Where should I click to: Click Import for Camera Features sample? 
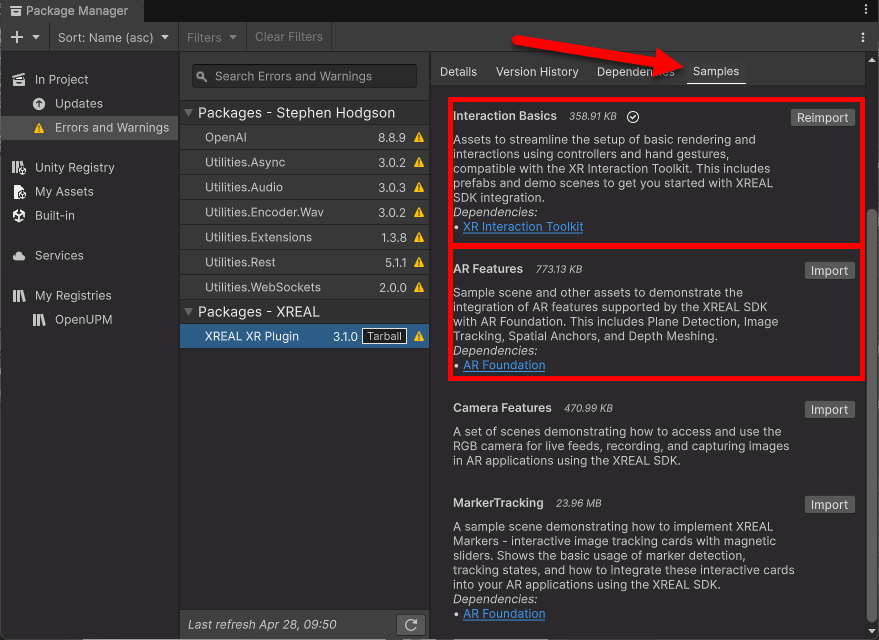pyautogui.click(x=829, y=410)
